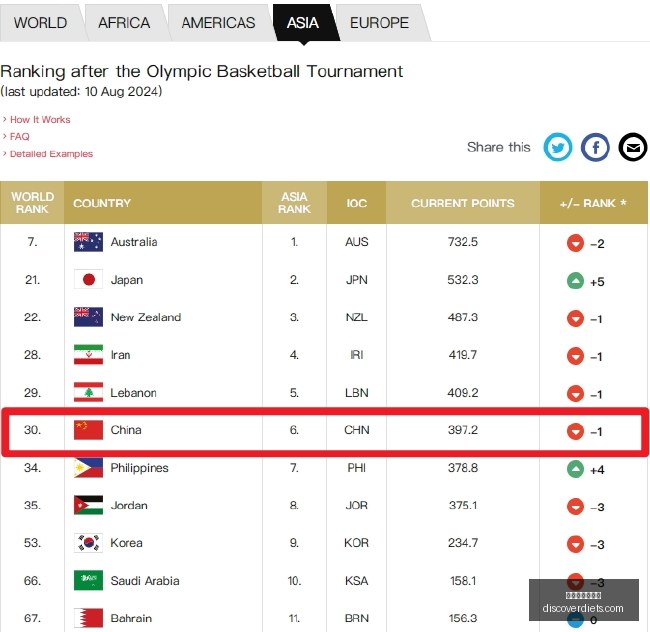Open the AMERICAS rankings tab
Viewport: 650px width, 632px height.
pyautogui.click(x=218, y=23)
